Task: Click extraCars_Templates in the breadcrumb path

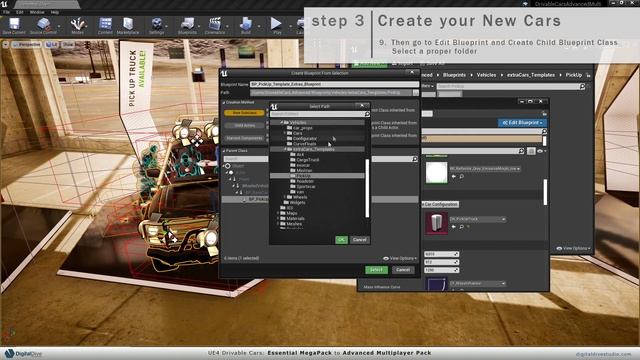Action: click(x=531, y=75)
